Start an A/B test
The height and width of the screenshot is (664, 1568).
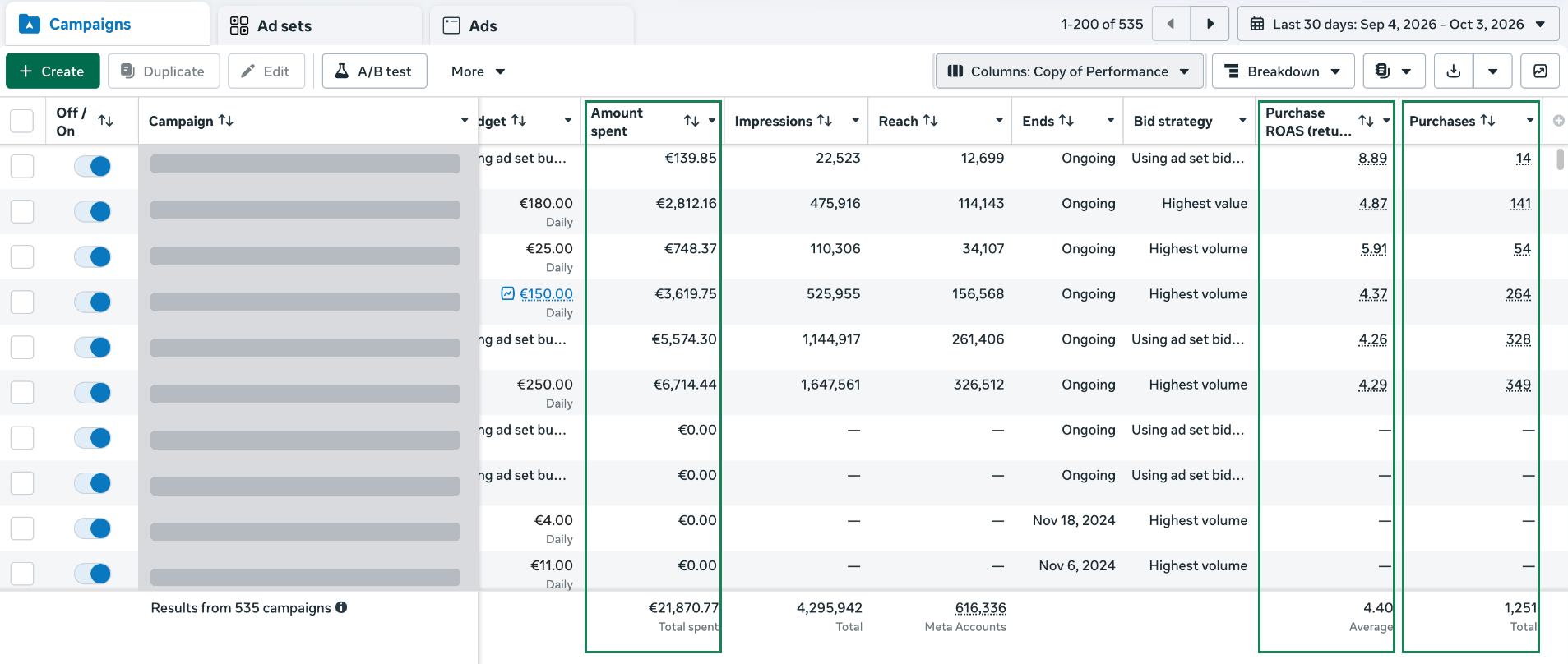[374, 71]
